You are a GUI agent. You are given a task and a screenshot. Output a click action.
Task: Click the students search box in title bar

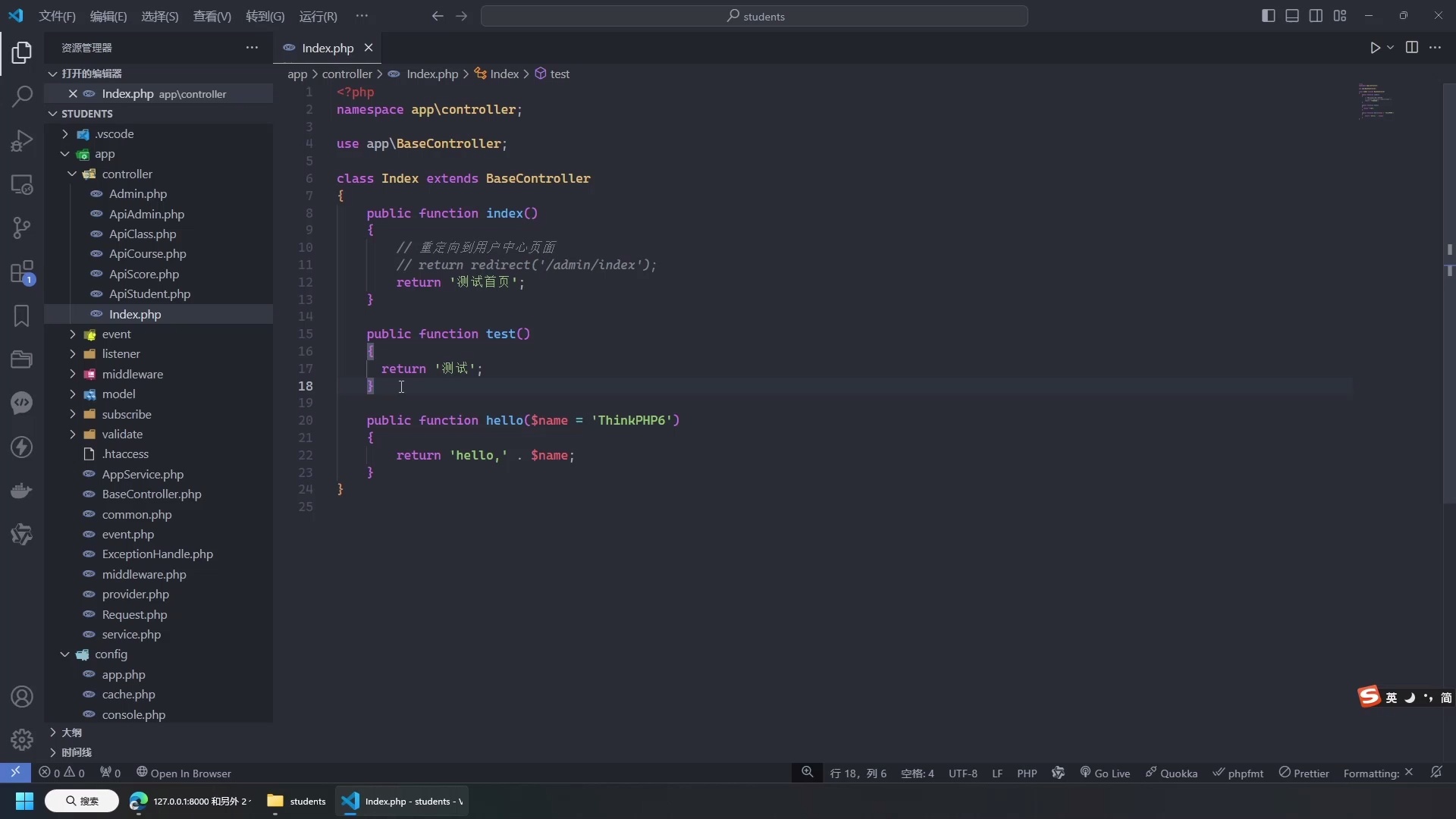[755, 16]
